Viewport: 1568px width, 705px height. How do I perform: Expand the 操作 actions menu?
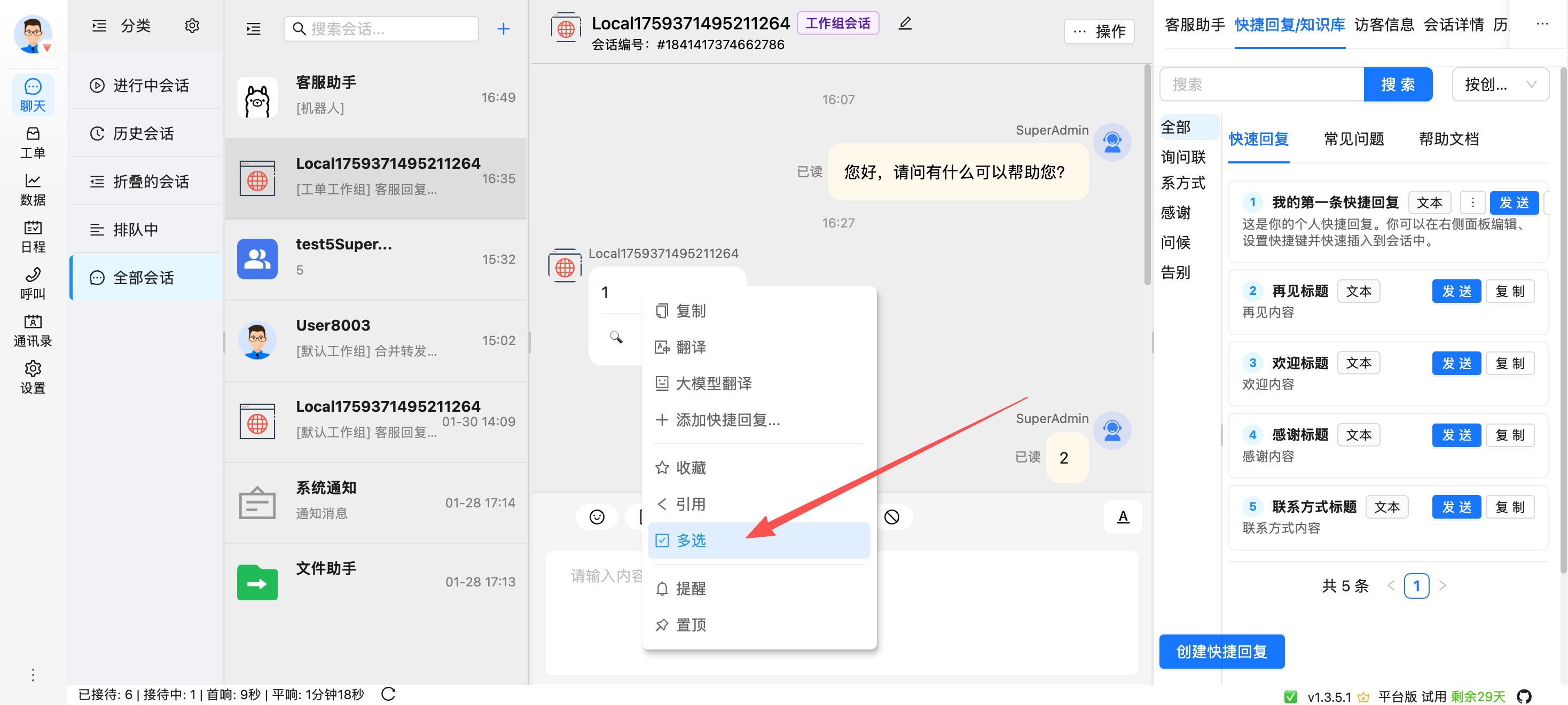(x=1099, y=32)
